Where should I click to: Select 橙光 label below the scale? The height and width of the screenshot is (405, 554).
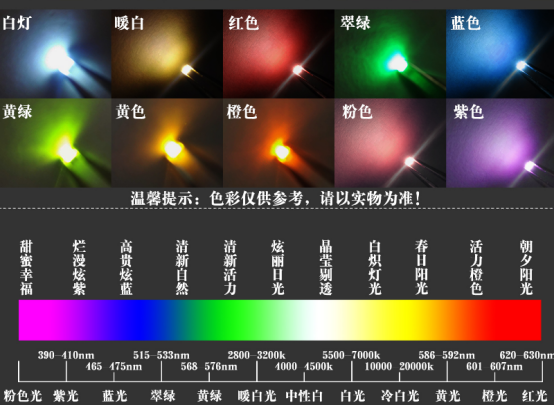[x=495, y=396]
